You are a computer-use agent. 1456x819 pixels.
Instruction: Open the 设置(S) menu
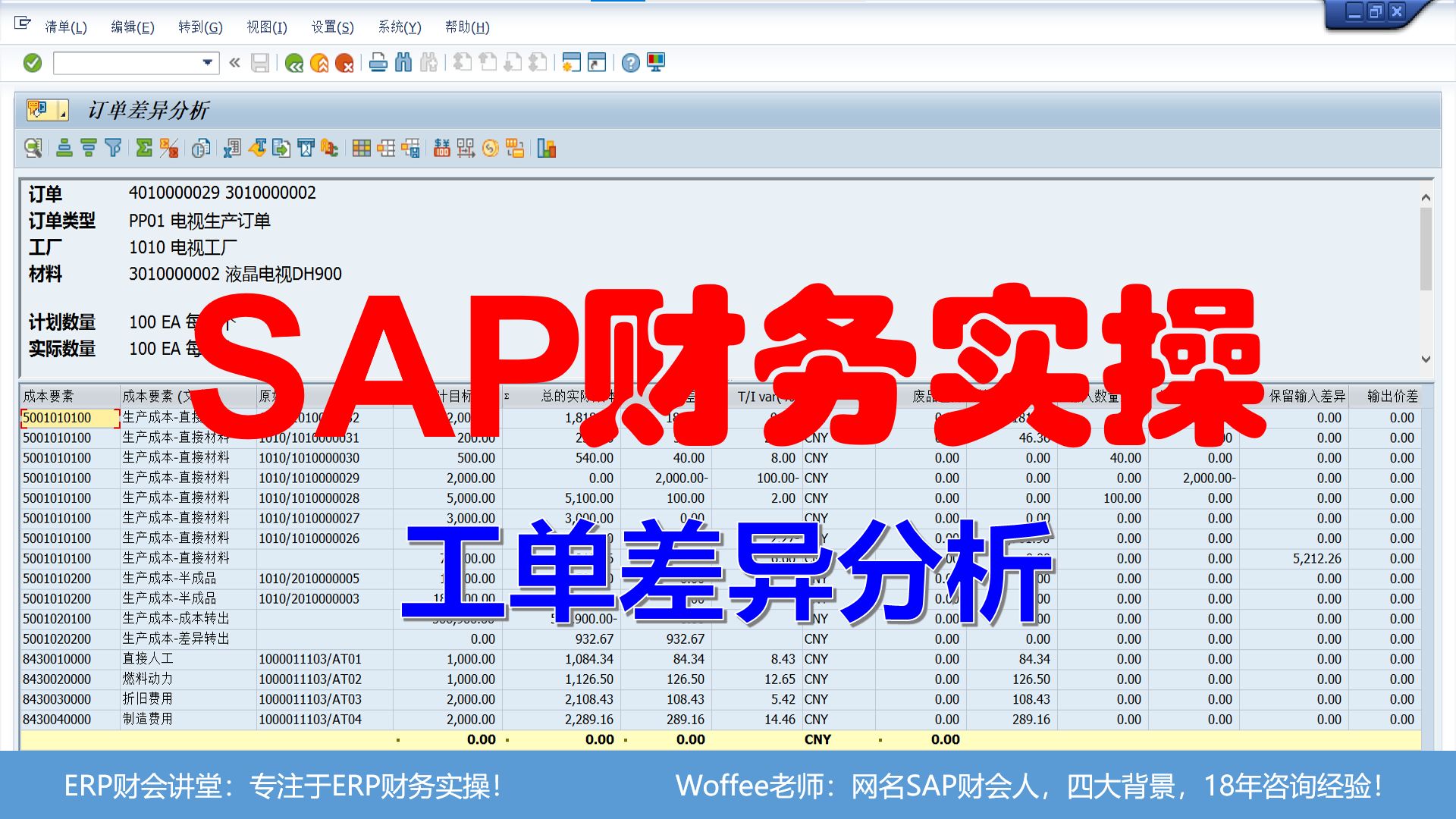pyautogui.click(x=333, y=27)
